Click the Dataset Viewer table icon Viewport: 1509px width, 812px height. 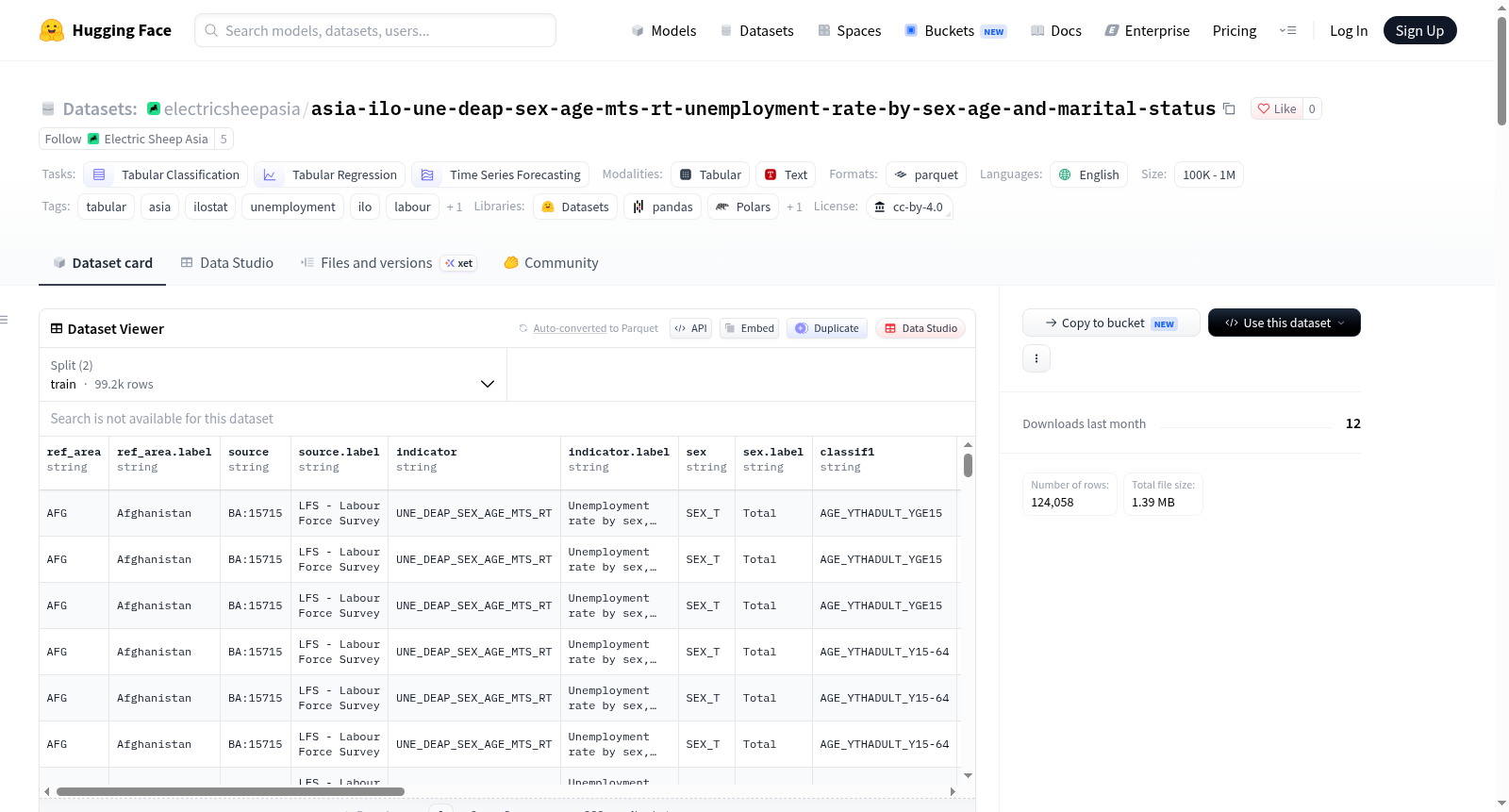pos(57,328)
